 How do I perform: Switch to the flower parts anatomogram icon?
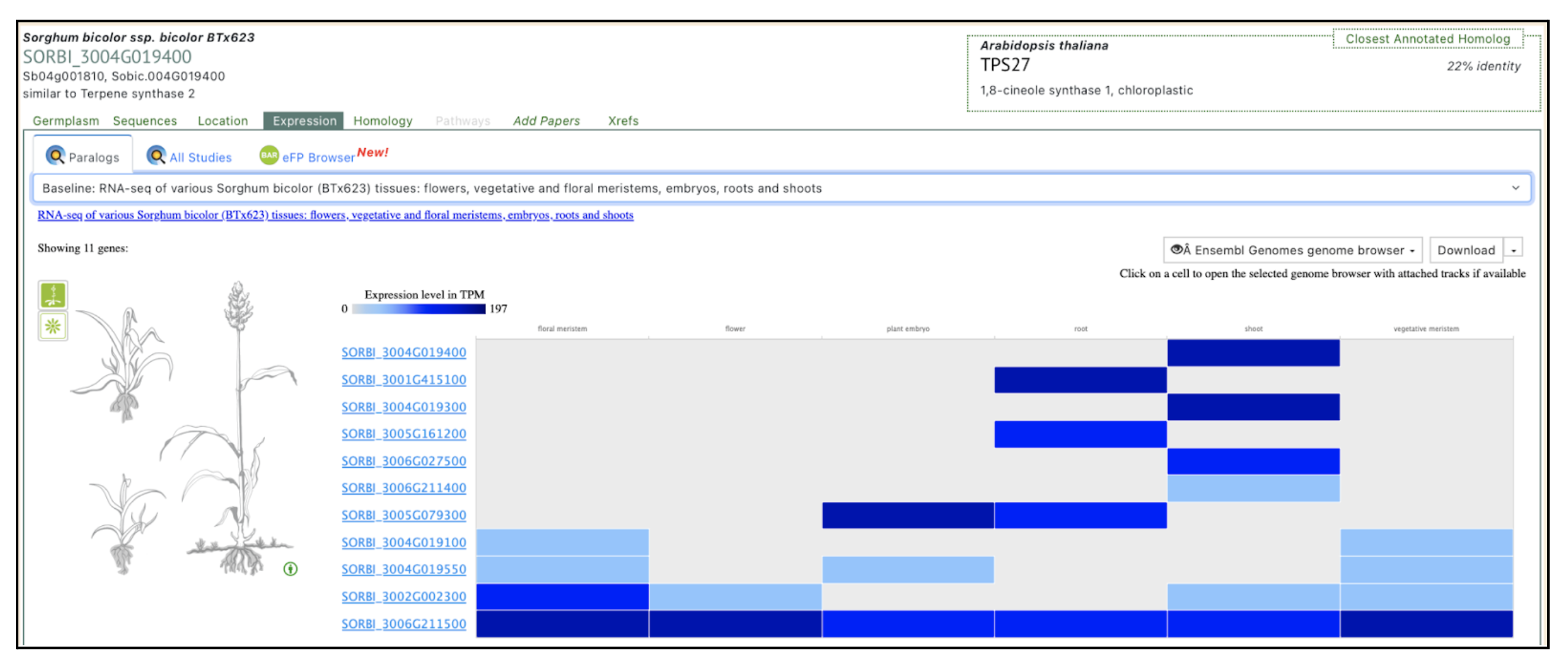53,326
